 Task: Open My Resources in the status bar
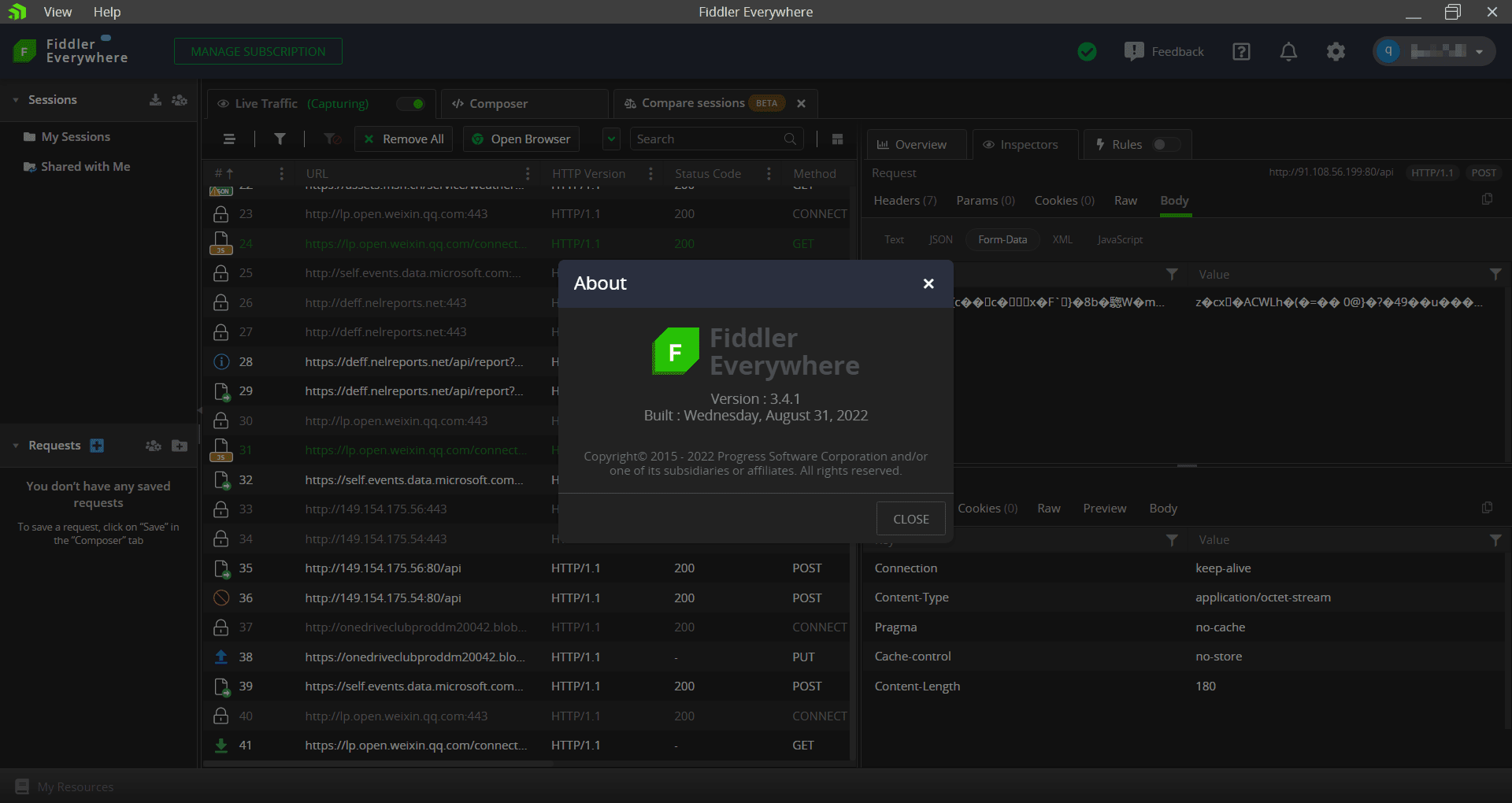65,786
